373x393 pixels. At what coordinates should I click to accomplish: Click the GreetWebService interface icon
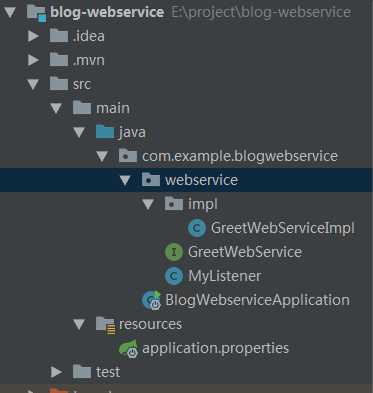pyautogui.click(x=174, y=252)
